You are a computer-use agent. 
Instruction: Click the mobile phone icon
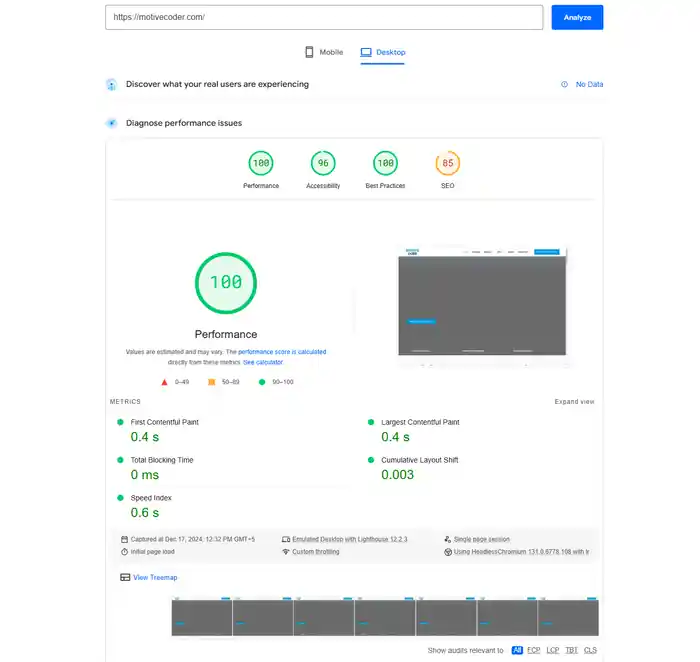309,52
